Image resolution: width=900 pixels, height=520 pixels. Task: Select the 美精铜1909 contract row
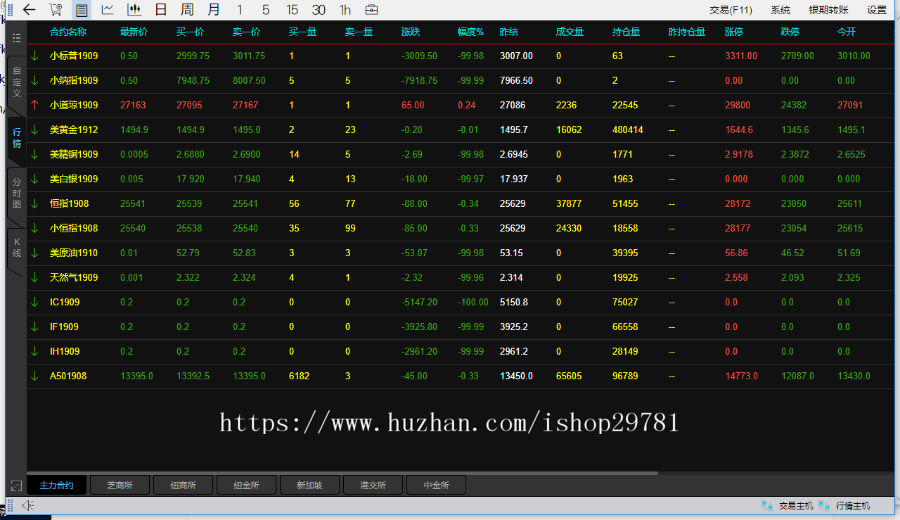460,154
